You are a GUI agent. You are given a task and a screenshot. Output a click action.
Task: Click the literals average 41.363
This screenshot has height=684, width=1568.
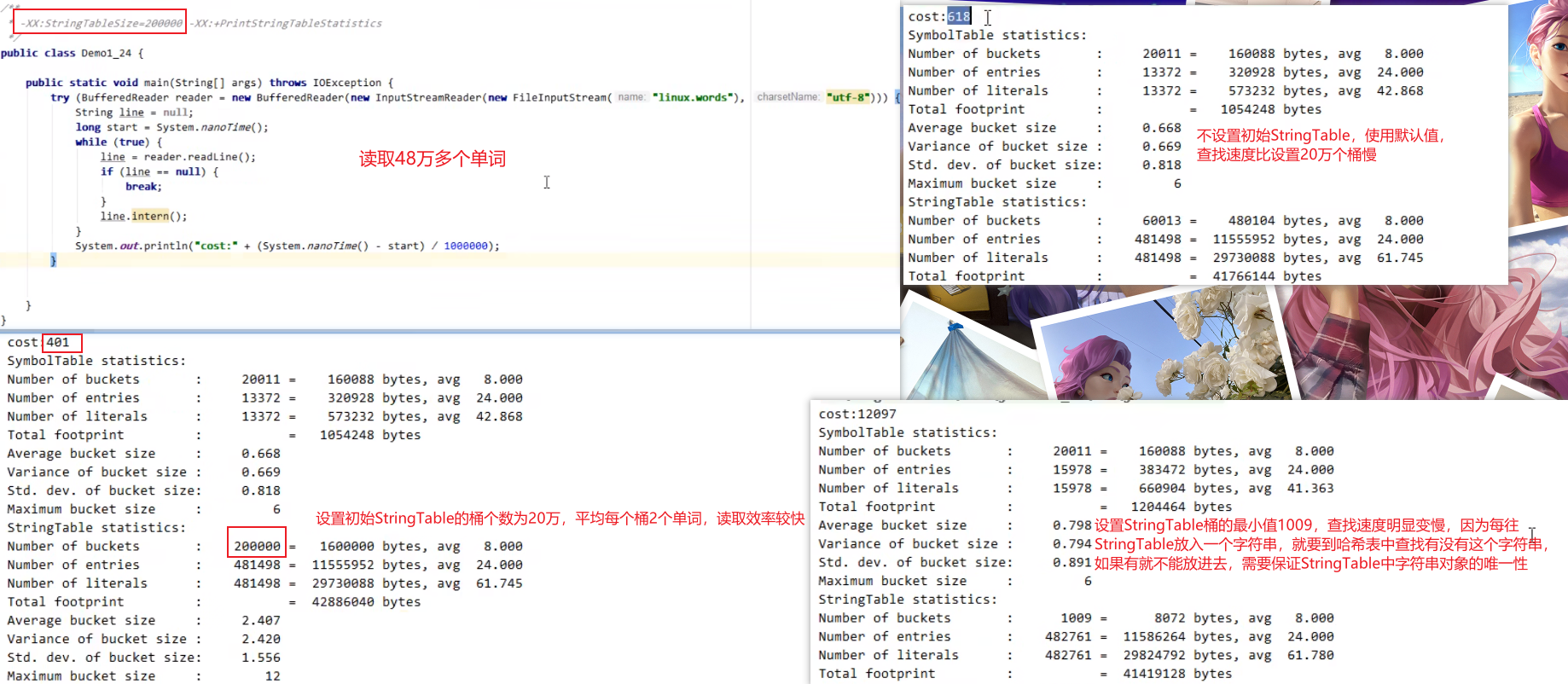click(x=1310, y=489)
